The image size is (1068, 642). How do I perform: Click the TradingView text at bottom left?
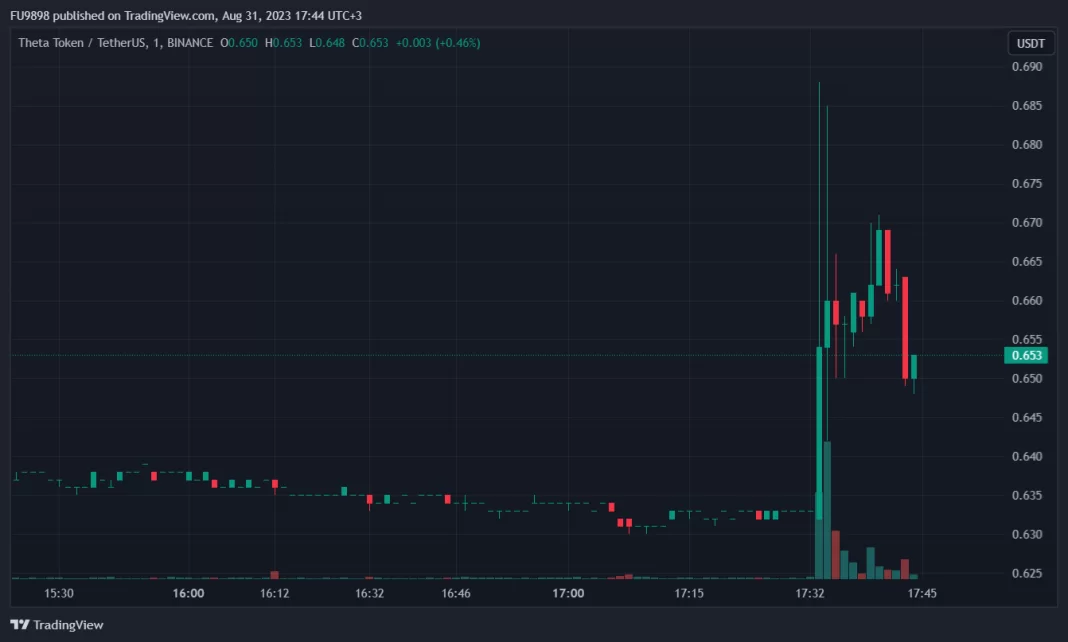(68, 625)
